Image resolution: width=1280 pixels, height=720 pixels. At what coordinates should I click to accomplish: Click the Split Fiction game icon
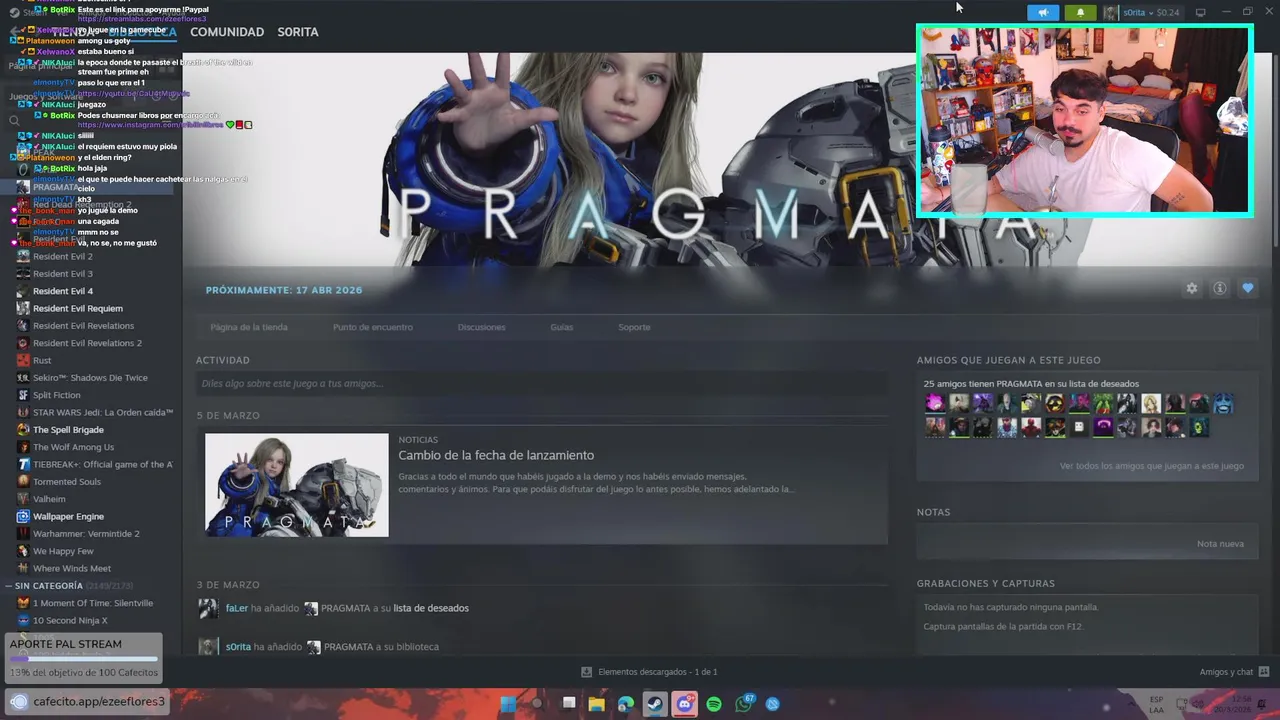tap(23, 395)
